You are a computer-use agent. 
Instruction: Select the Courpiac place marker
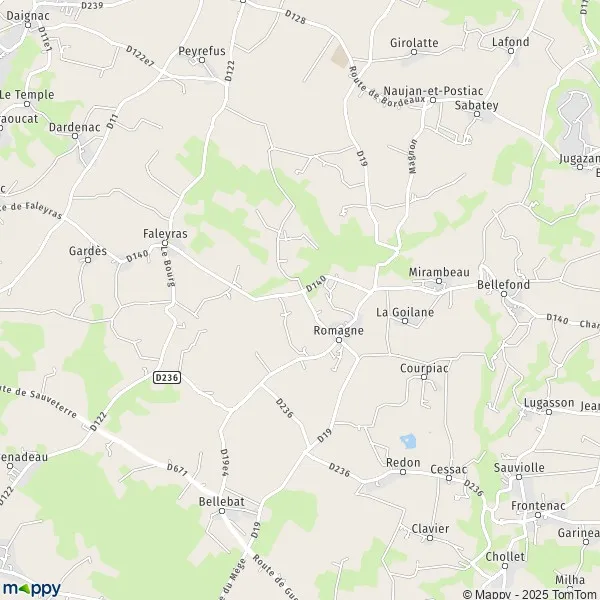424,377
